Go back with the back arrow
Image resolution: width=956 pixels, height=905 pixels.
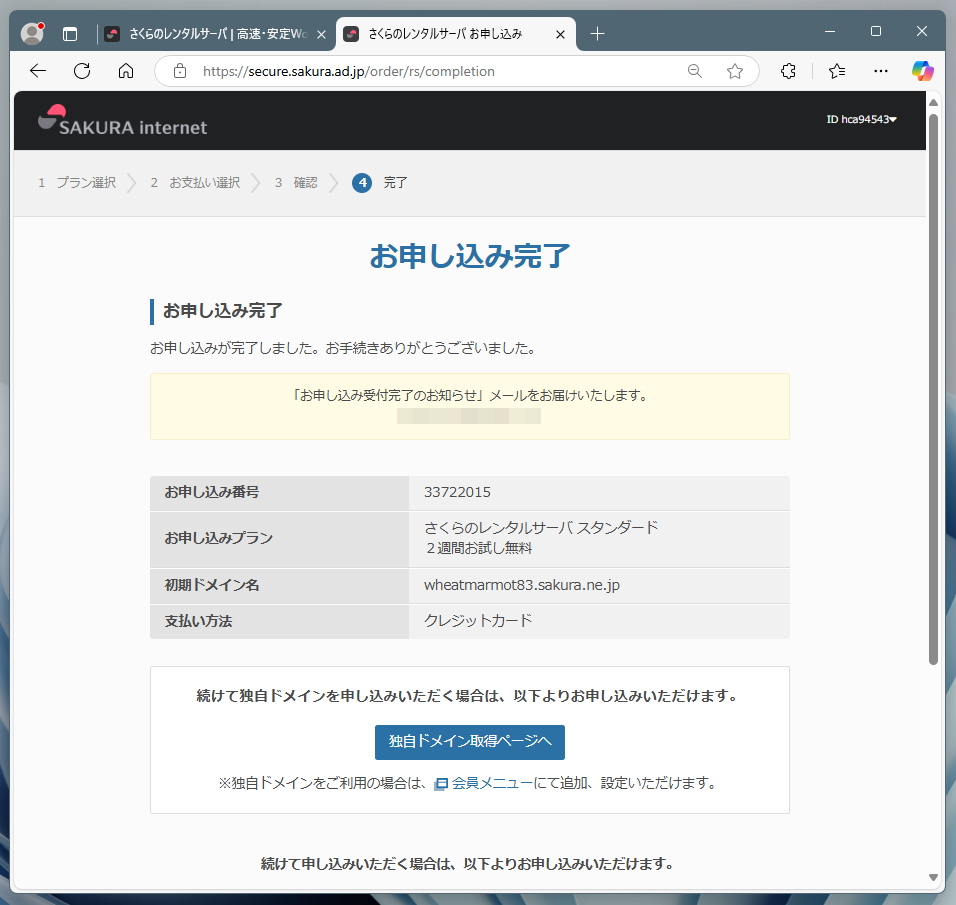(38, 71)
